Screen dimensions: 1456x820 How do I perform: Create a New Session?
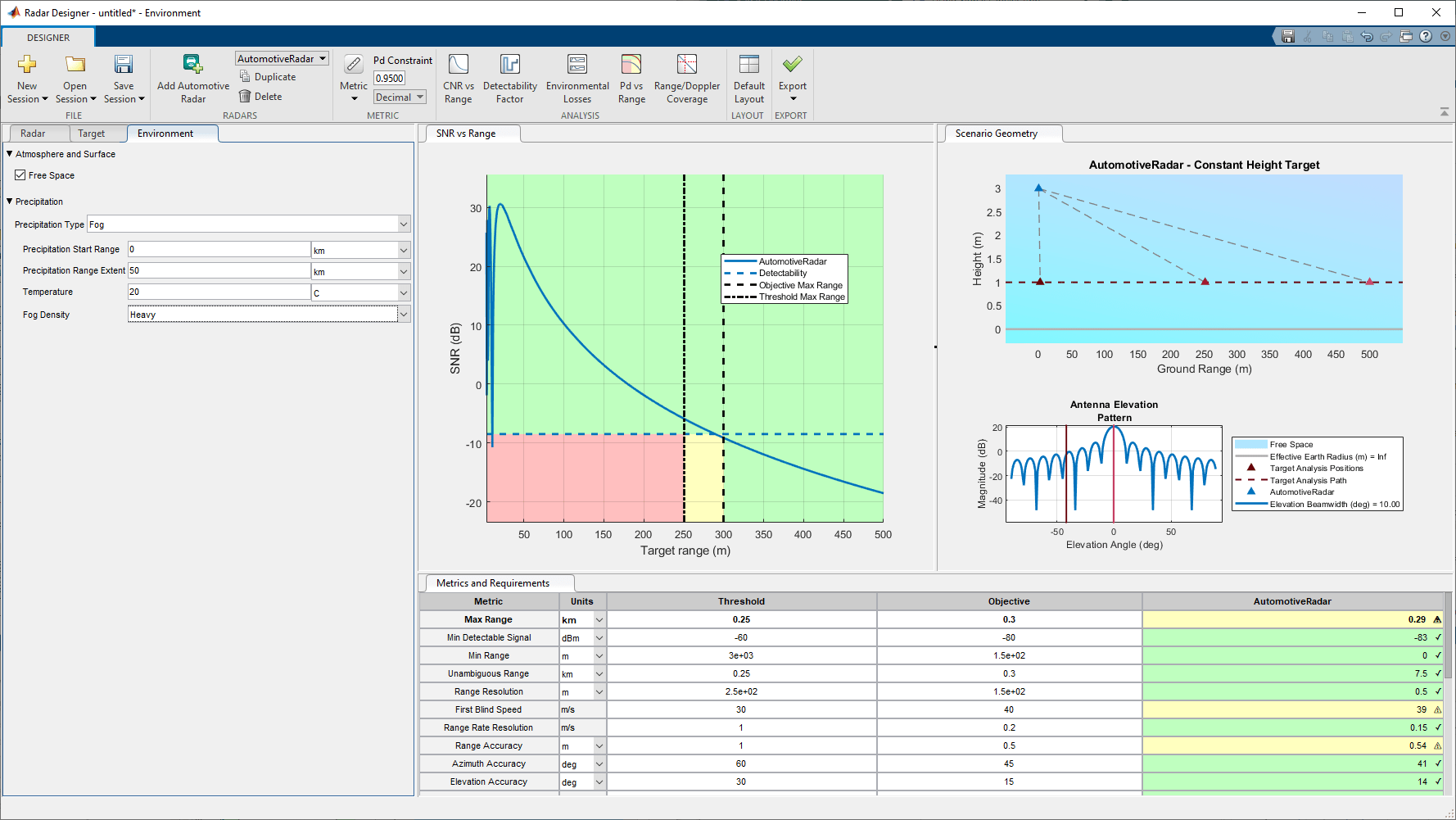pyautogui.click(x=26, y=79)
